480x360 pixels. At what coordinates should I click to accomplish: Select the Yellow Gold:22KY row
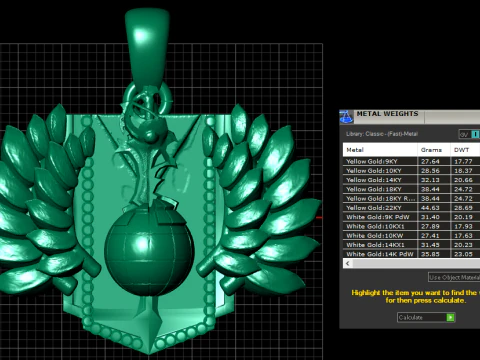[x=411, y=208]
